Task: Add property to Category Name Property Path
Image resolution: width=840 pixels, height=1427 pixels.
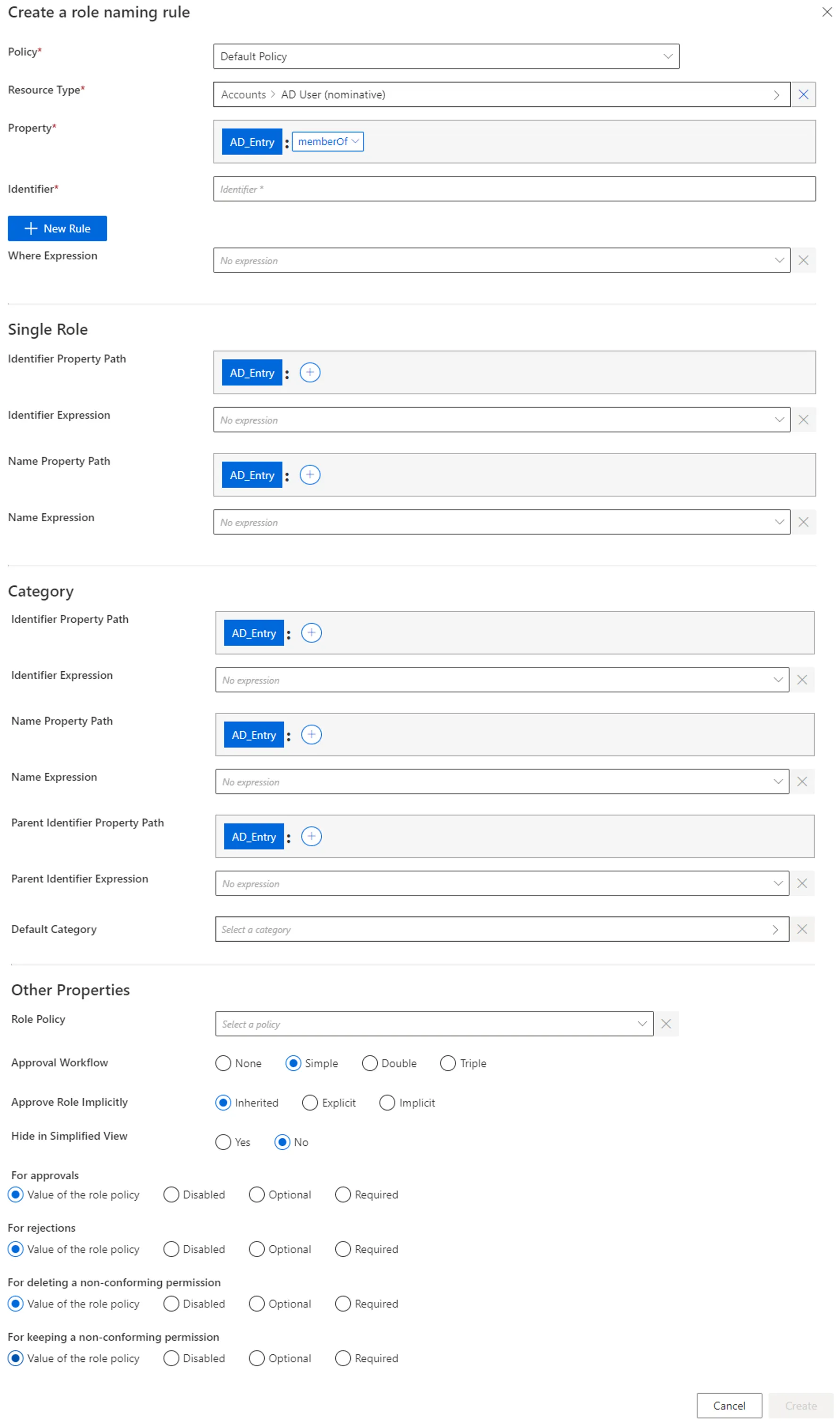Action: pos(311,734)
